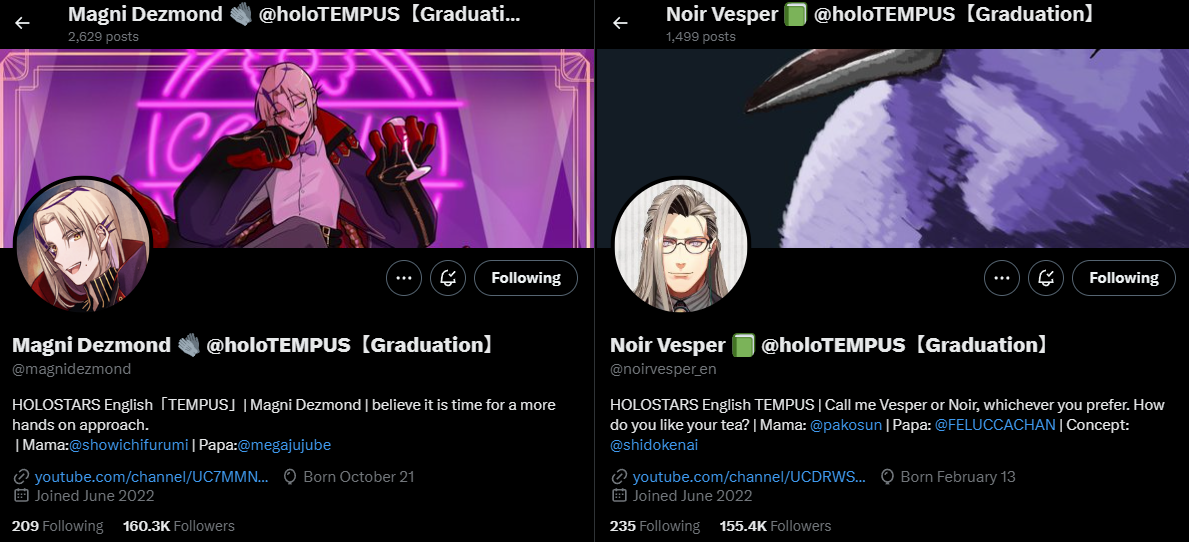
Task: Open Magni's youtube.com/channel/UC7MMN link
Action: [152, 477]
